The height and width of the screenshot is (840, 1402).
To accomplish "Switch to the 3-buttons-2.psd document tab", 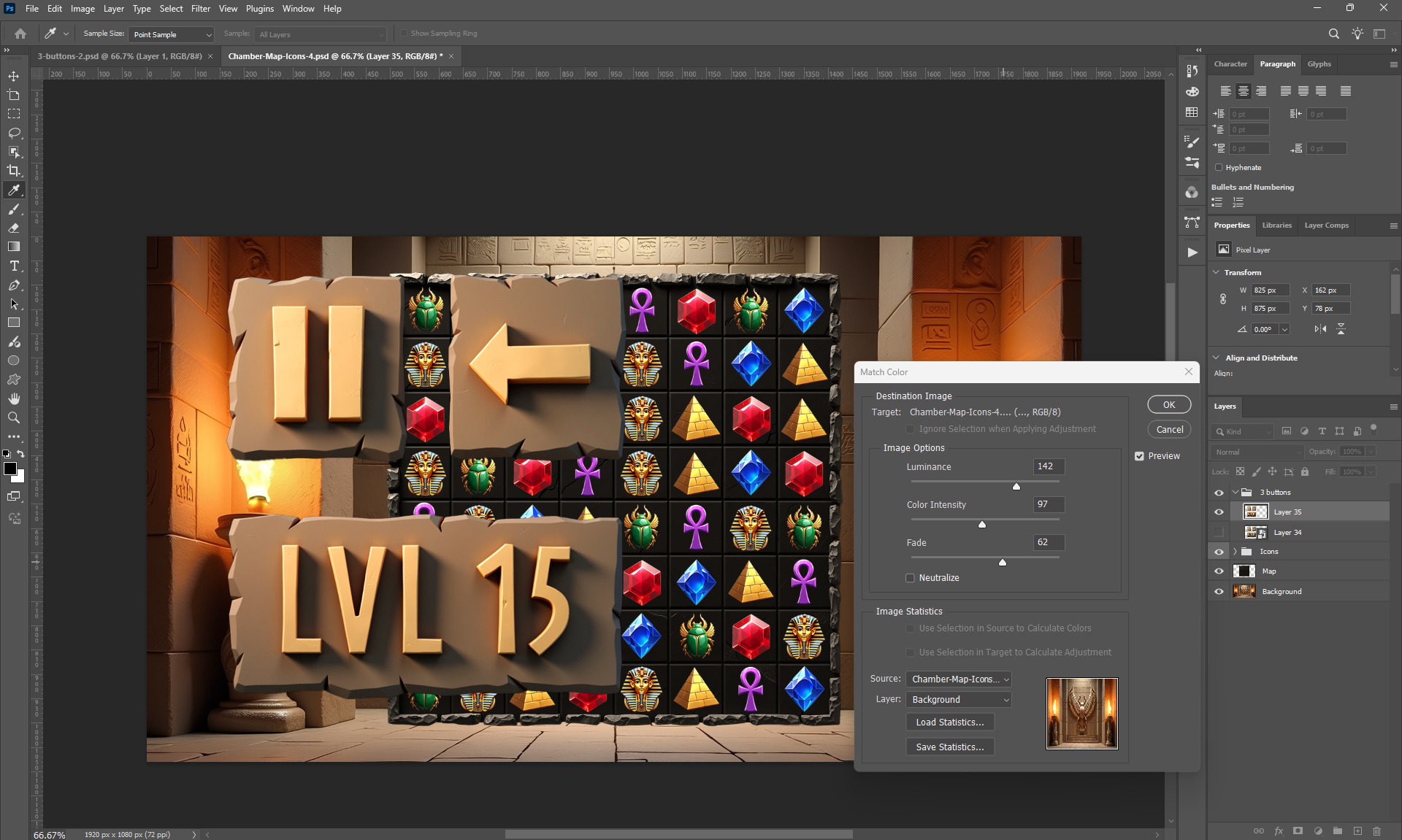I will 120,56.
